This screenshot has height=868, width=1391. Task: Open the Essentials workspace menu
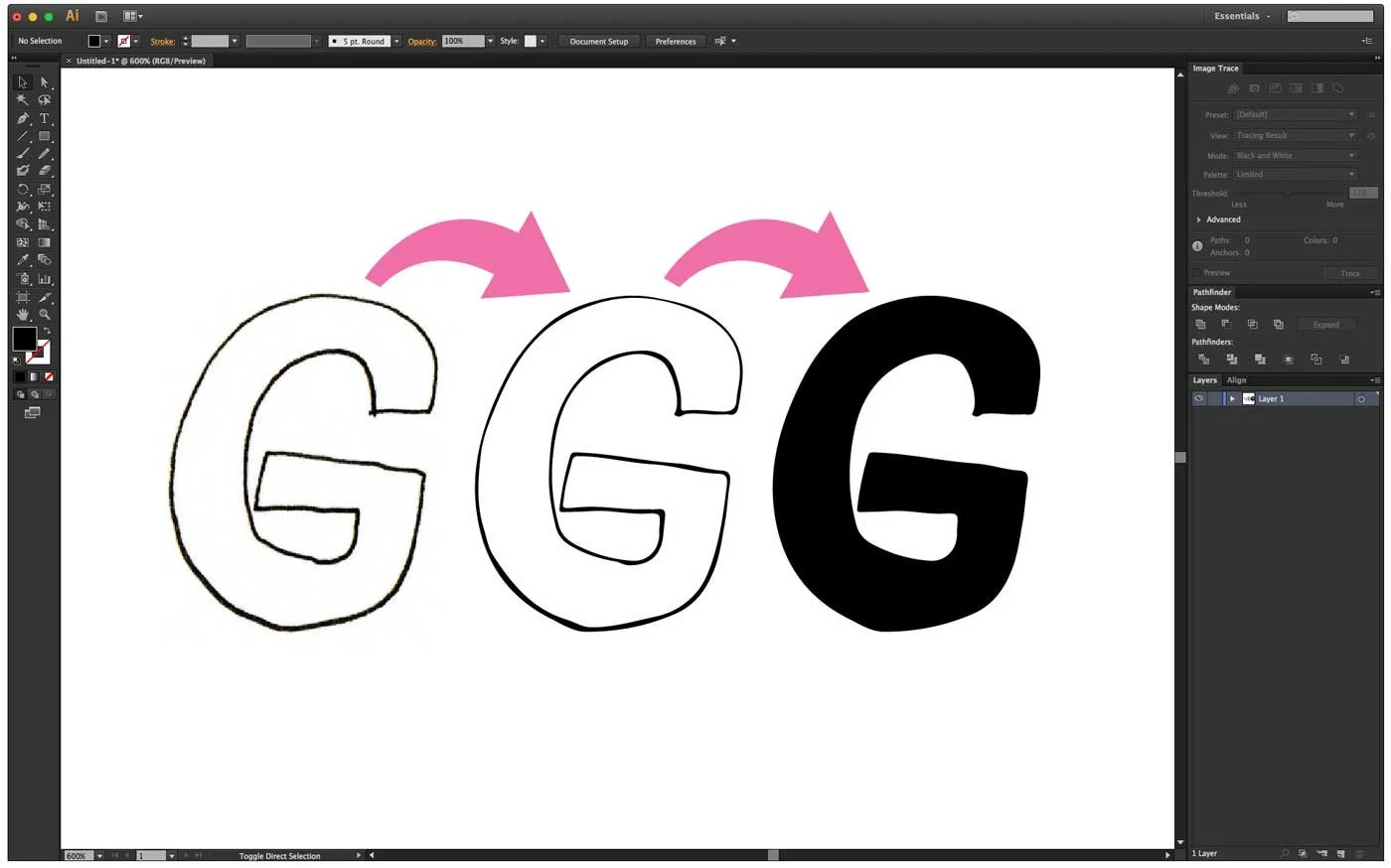(x=1240, y=16)
